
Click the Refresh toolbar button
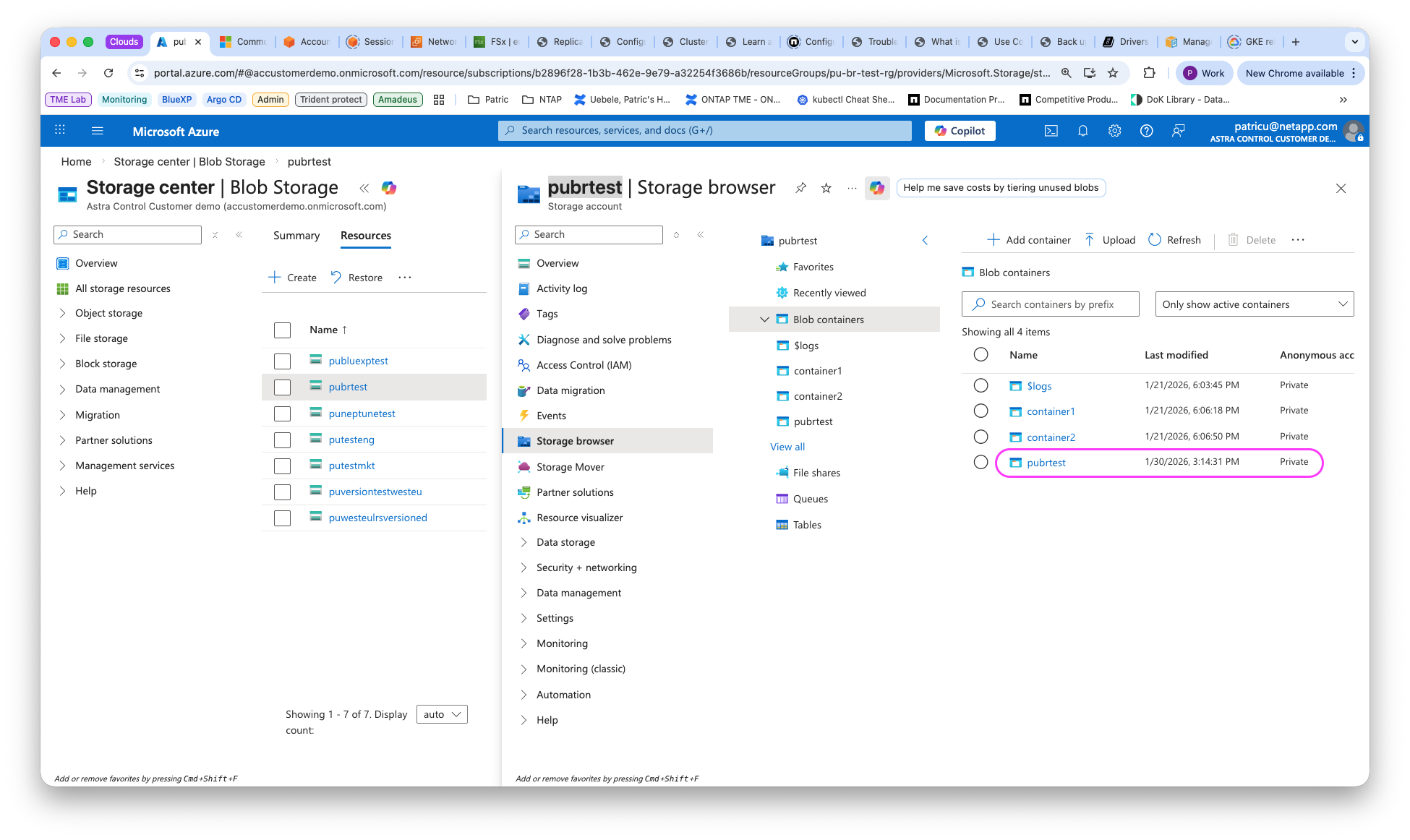1174,240
